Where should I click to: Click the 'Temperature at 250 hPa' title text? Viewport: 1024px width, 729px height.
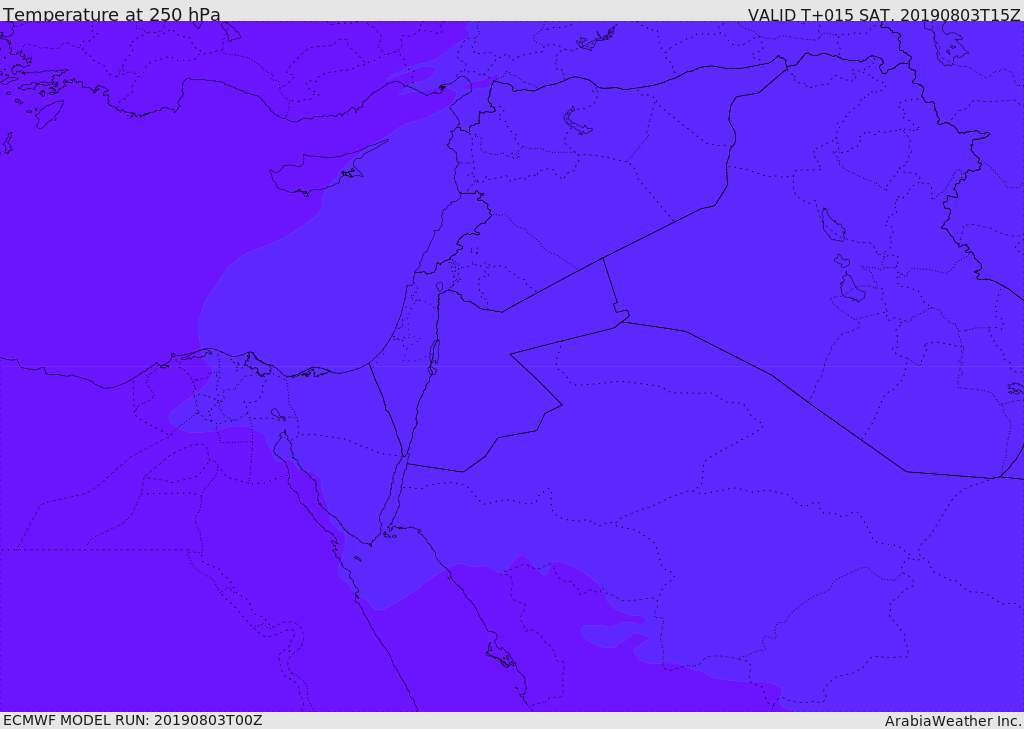point(112,14)
